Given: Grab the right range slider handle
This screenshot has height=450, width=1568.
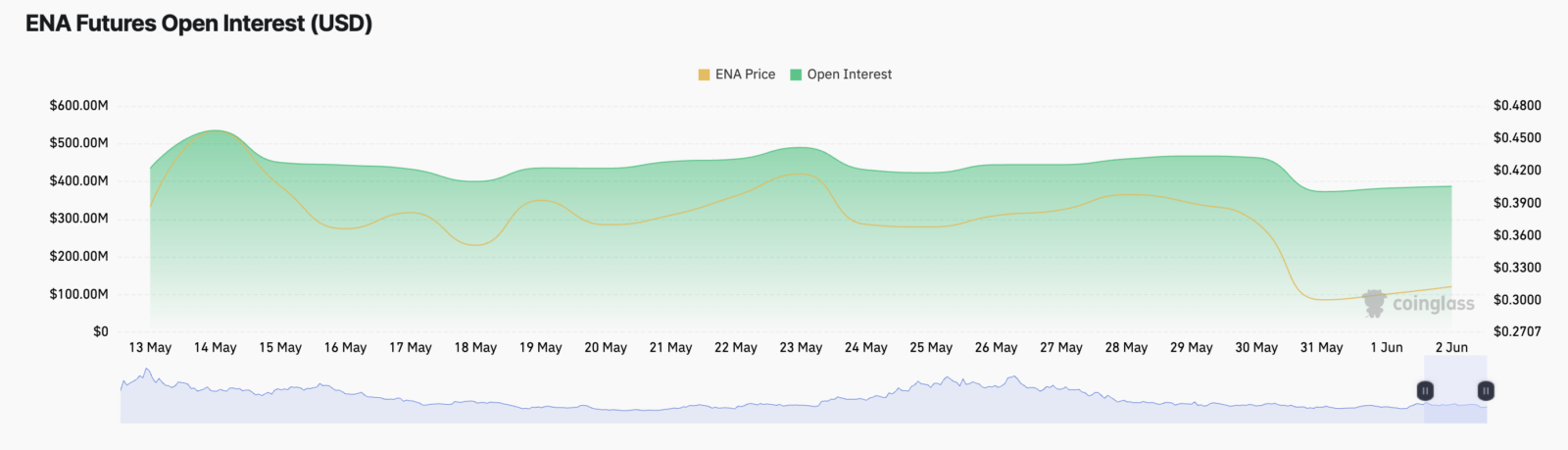Looking at the screenshot, I should (x=1486, y=391).
